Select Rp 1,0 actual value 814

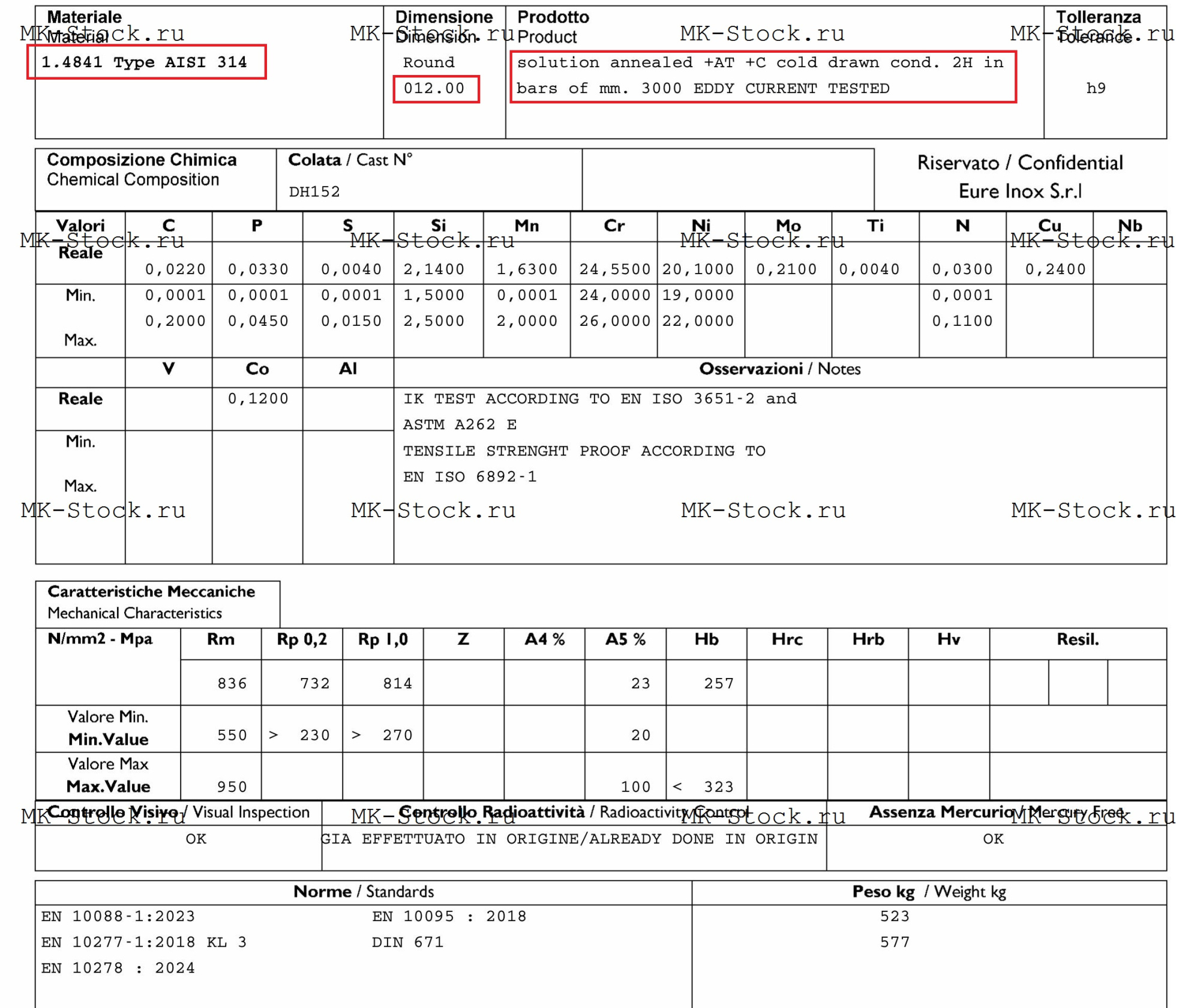398,683
